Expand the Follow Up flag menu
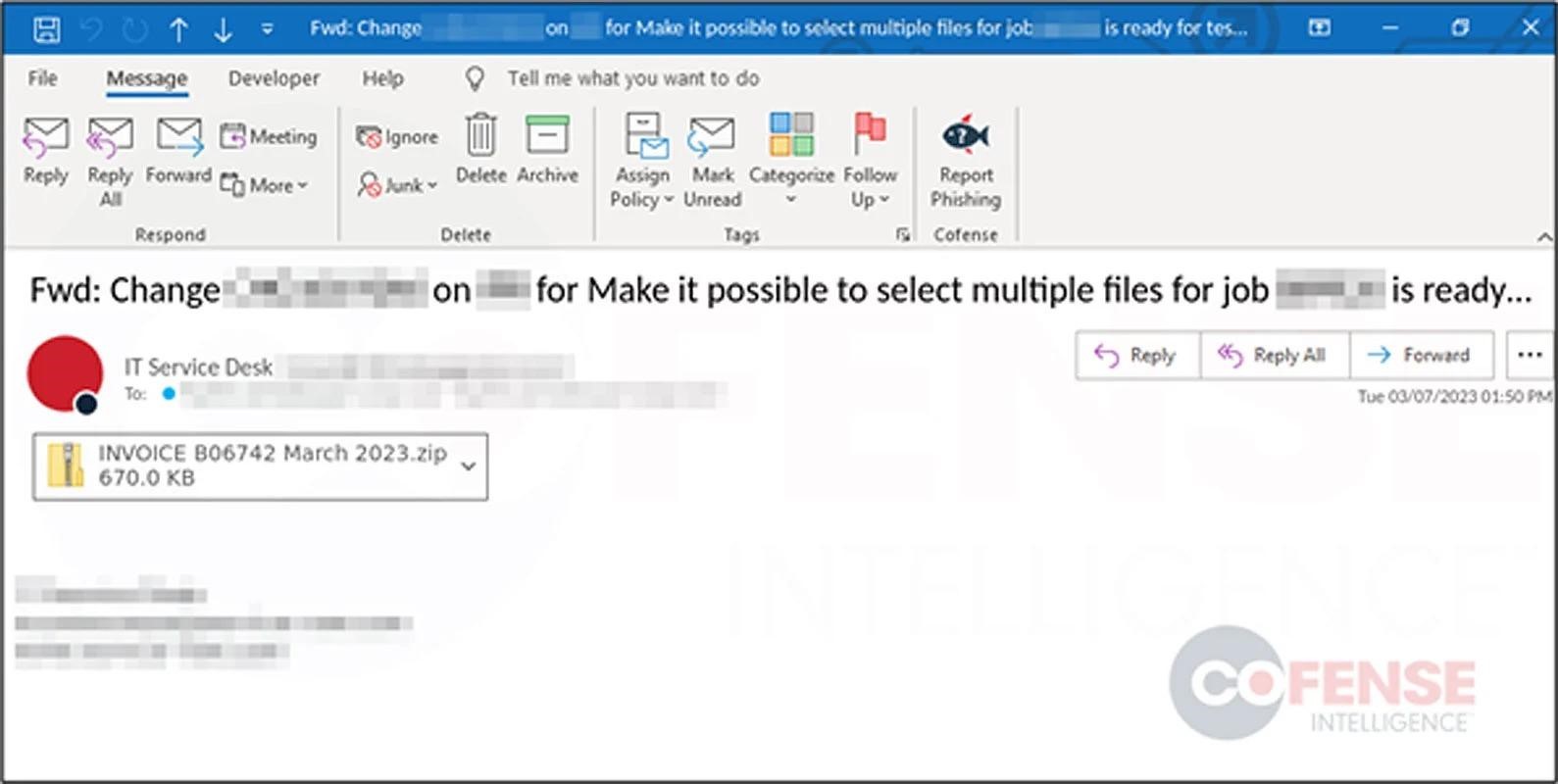The image size is (1558, 784). point(870,157)
